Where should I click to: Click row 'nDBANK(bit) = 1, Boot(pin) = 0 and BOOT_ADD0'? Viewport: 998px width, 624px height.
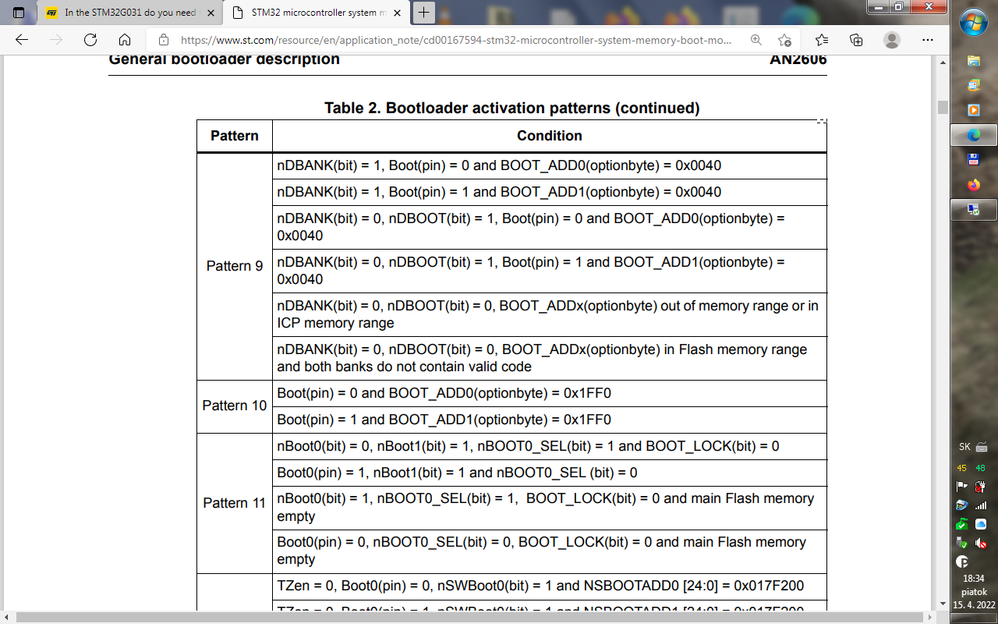[x=549, y=166]
